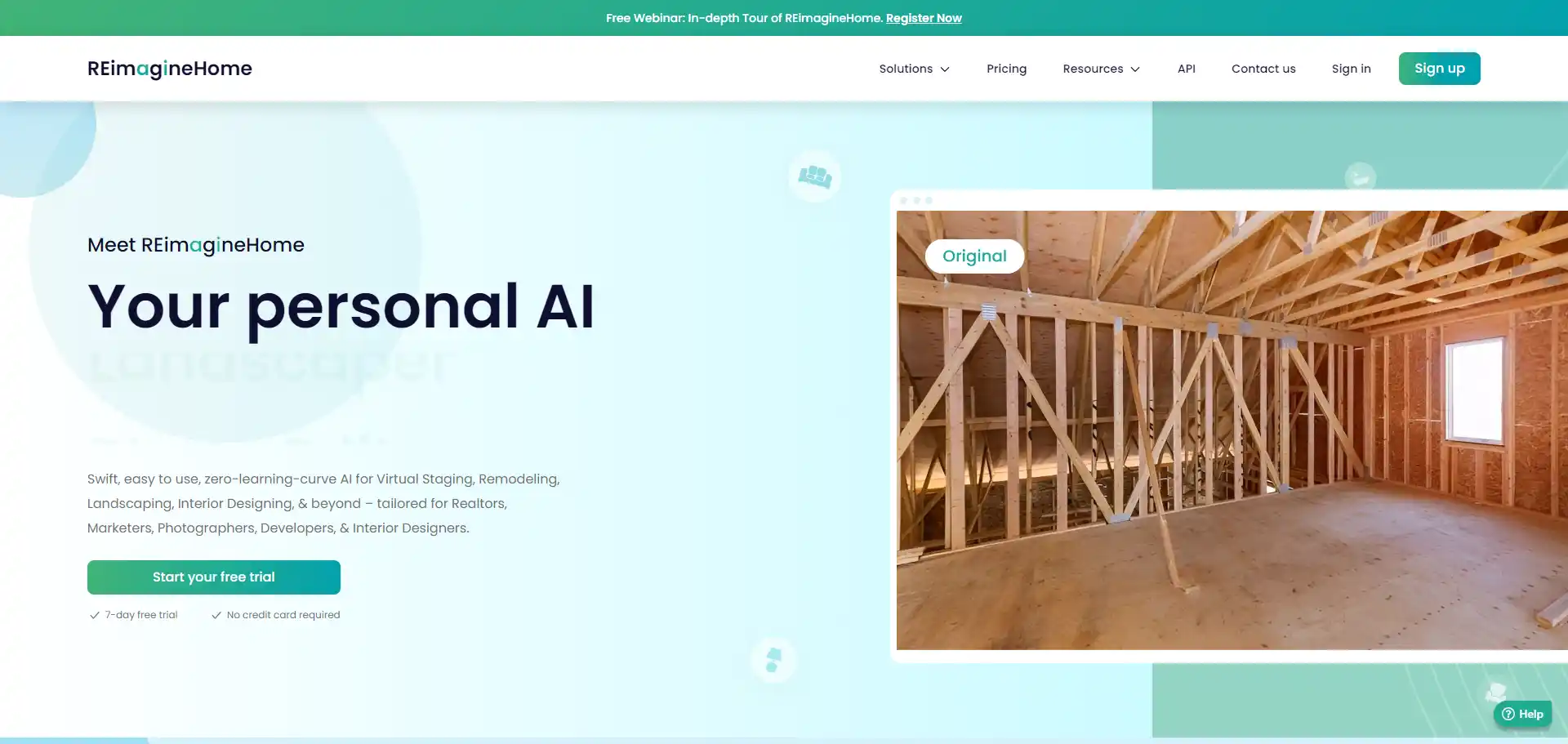The image size is (1568, 744).
Task: Click the attic framing preview image
Action: (1232, 430)
